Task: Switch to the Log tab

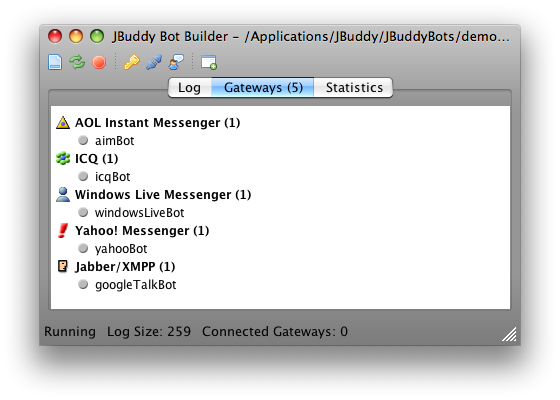Action: (x=190, y=88)
